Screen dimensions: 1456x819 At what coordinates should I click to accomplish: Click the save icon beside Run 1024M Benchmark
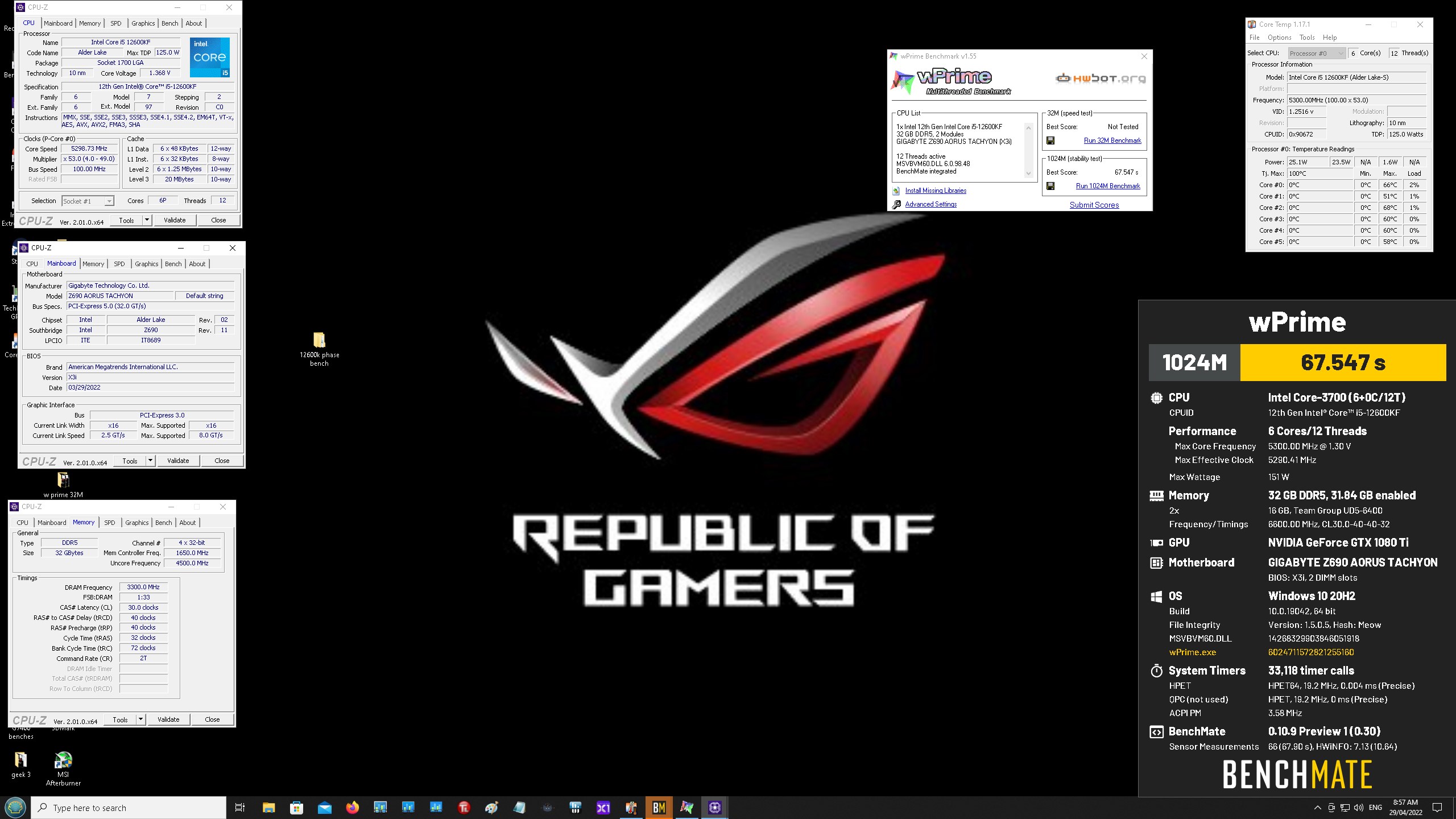pos(1050,186)
